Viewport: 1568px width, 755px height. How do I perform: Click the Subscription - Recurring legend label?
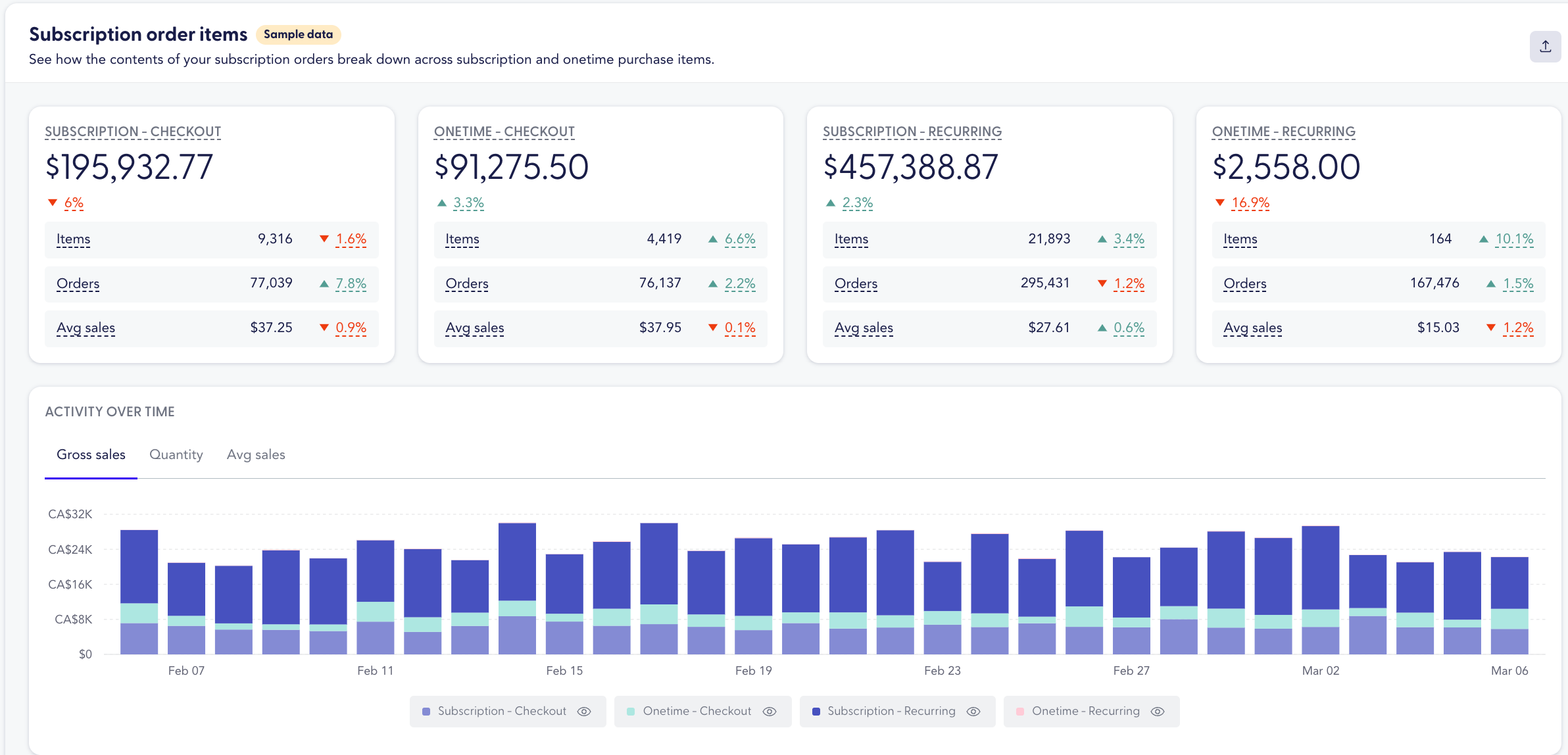tap(892, 711)
